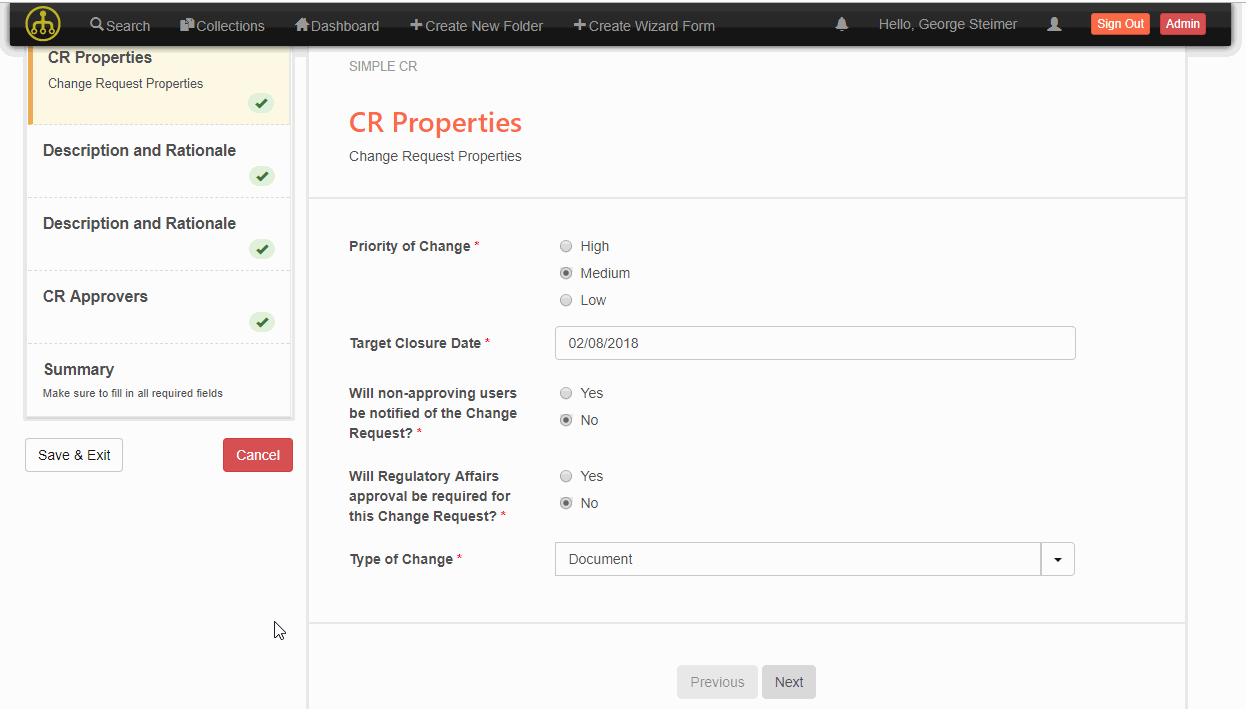The image size is (1246, 709).
Task: Click the green checkmark on CR Approvers step
Action: tap(261, 322)
